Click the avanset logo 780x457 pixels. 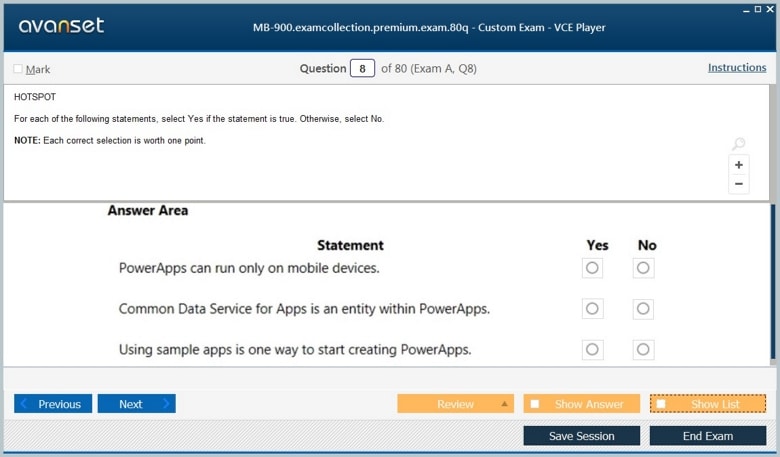[61, 26]
